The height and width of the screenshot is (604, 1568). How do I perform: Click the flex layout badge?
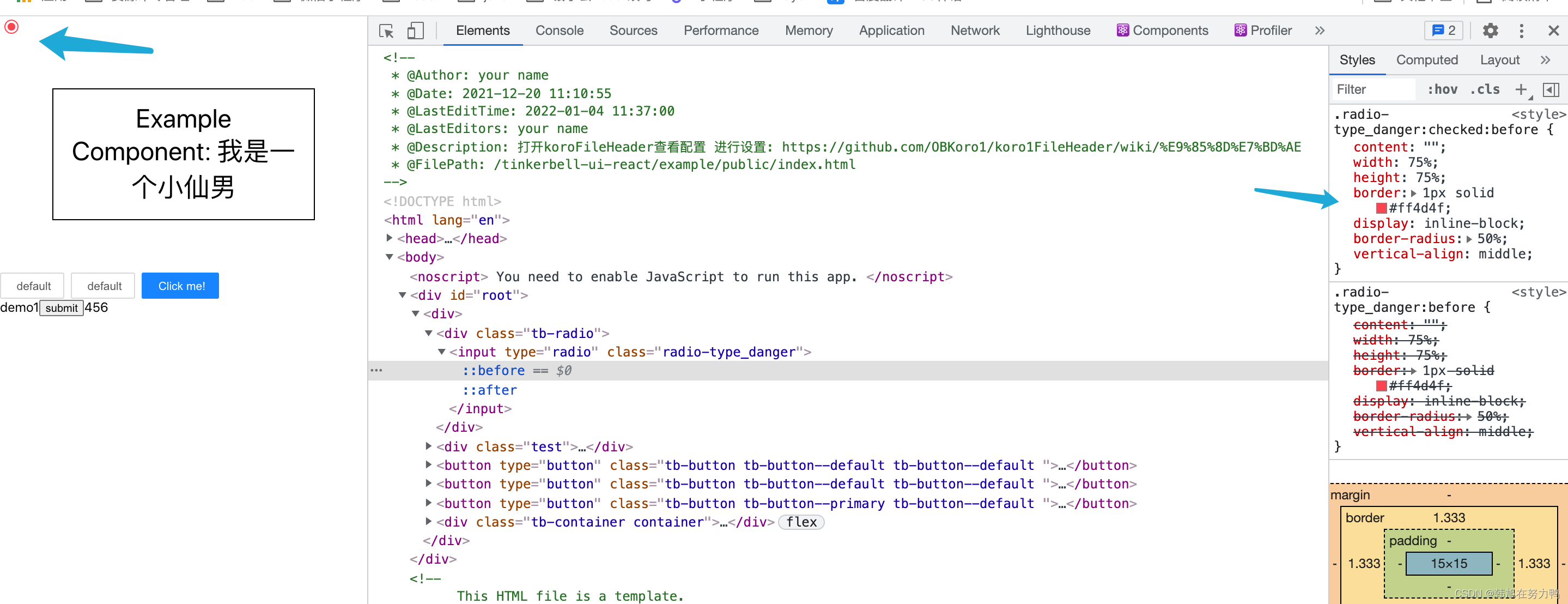coord(801,522)
